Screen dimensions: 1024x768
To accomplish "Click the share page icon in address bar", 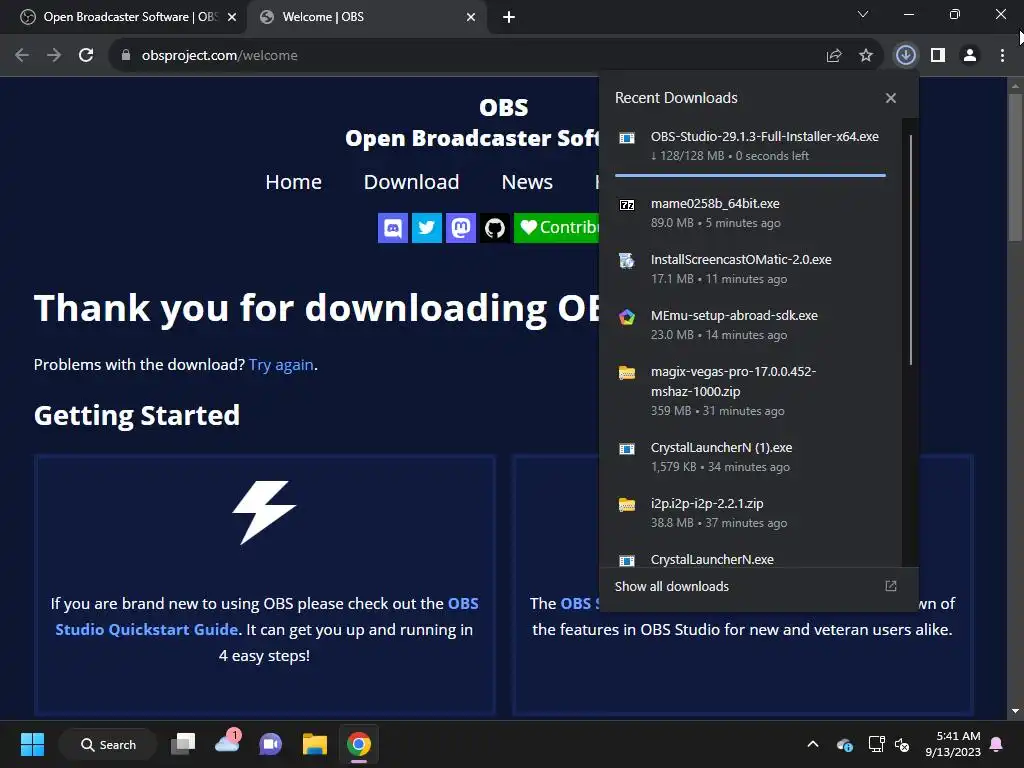I will point(834,56).
